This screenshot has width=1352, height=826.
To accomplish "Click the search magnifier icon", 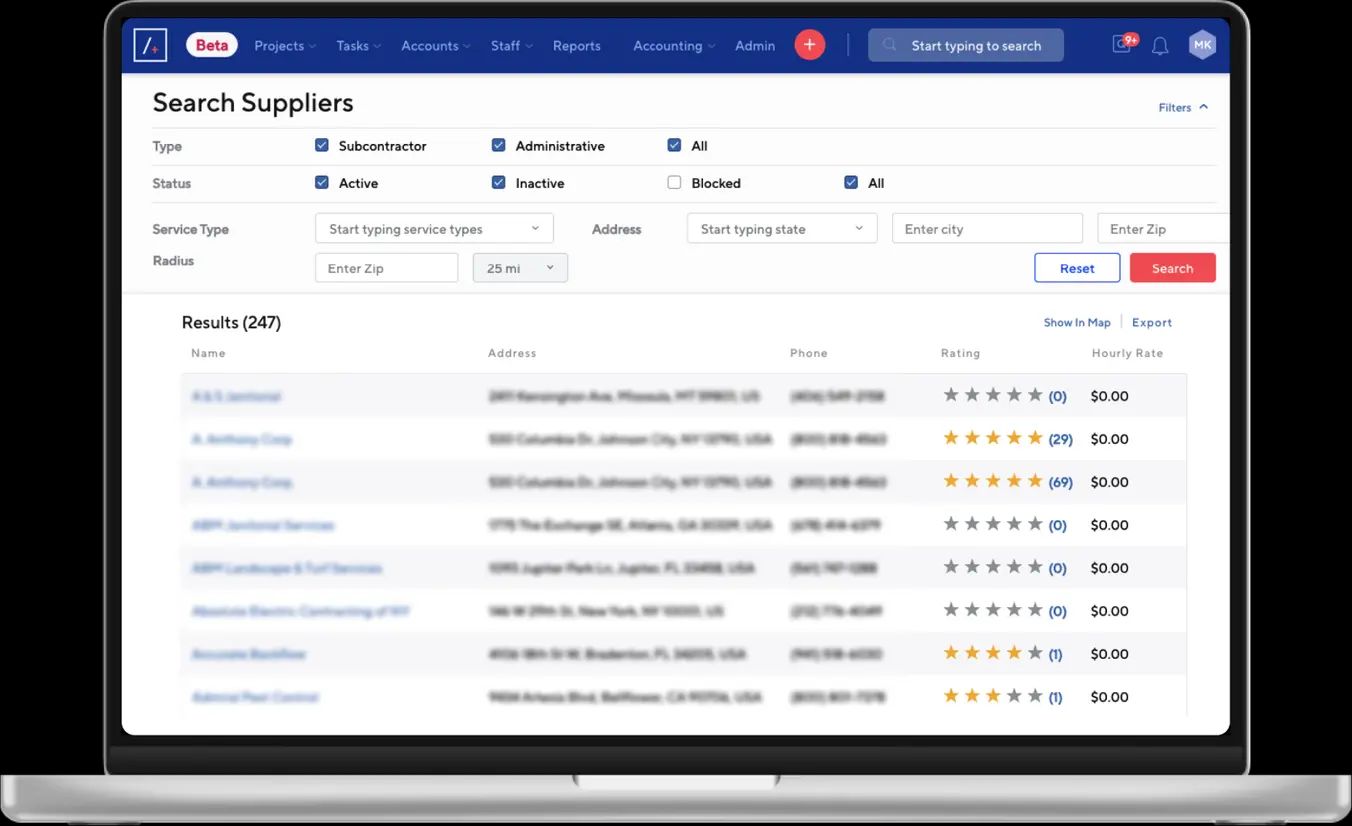I will [890, 45].
